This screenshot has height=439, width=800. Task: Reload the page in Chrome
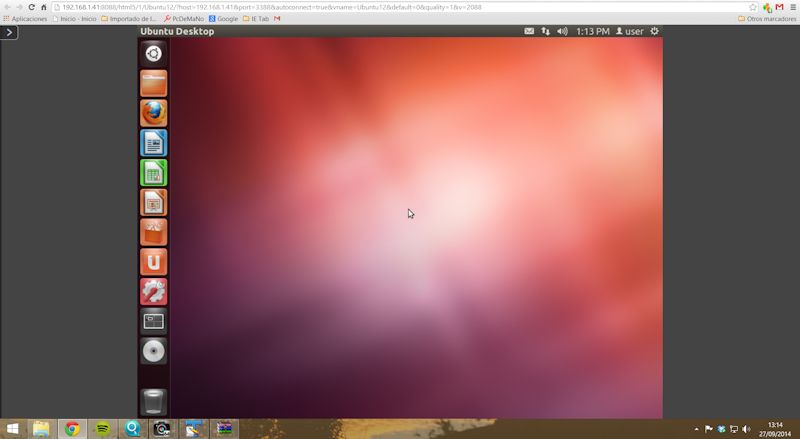pyautogui.click(x=32, y=7)
